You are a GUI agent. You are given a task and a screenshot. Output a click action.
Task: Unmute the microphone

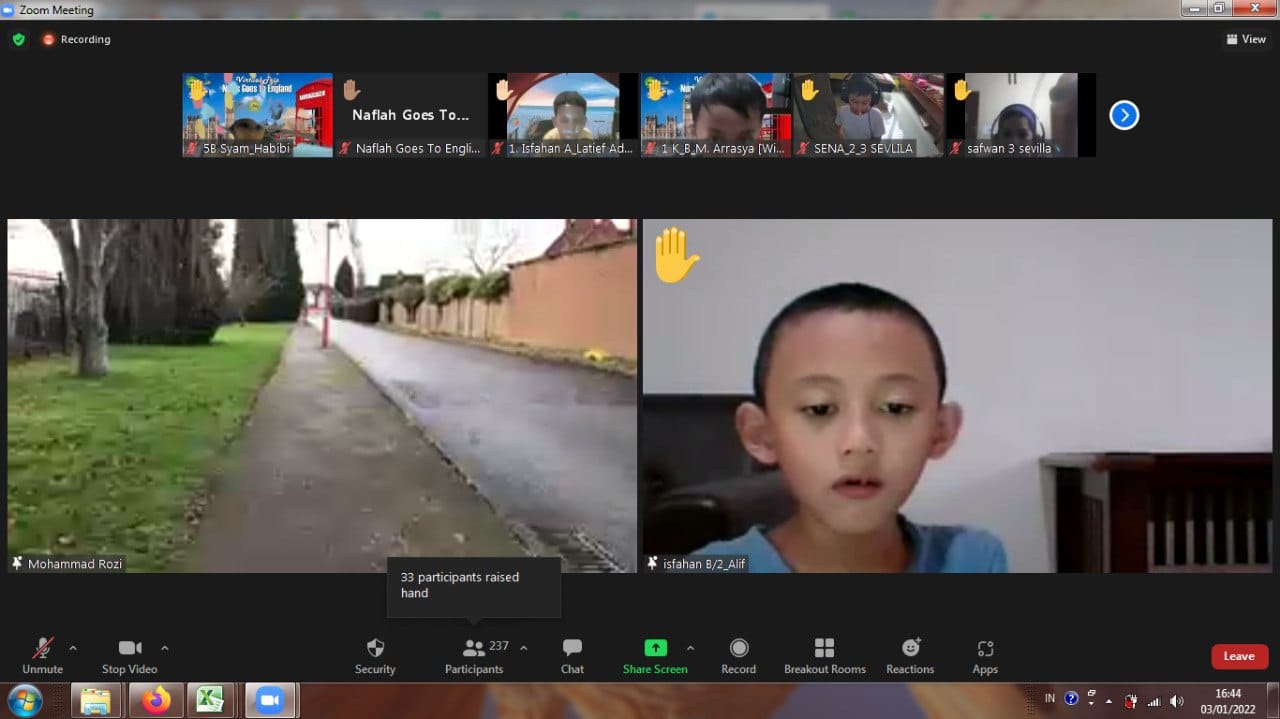42,655
